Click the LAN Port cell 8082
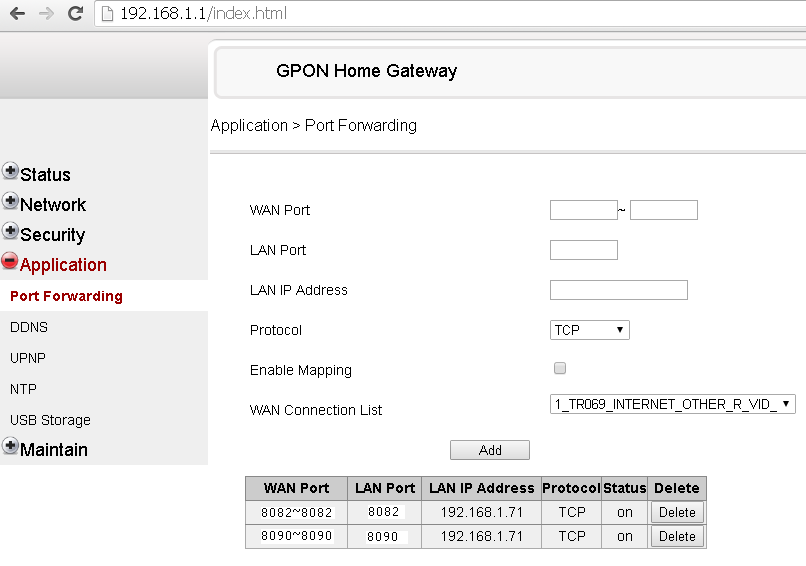 [383, 512]
